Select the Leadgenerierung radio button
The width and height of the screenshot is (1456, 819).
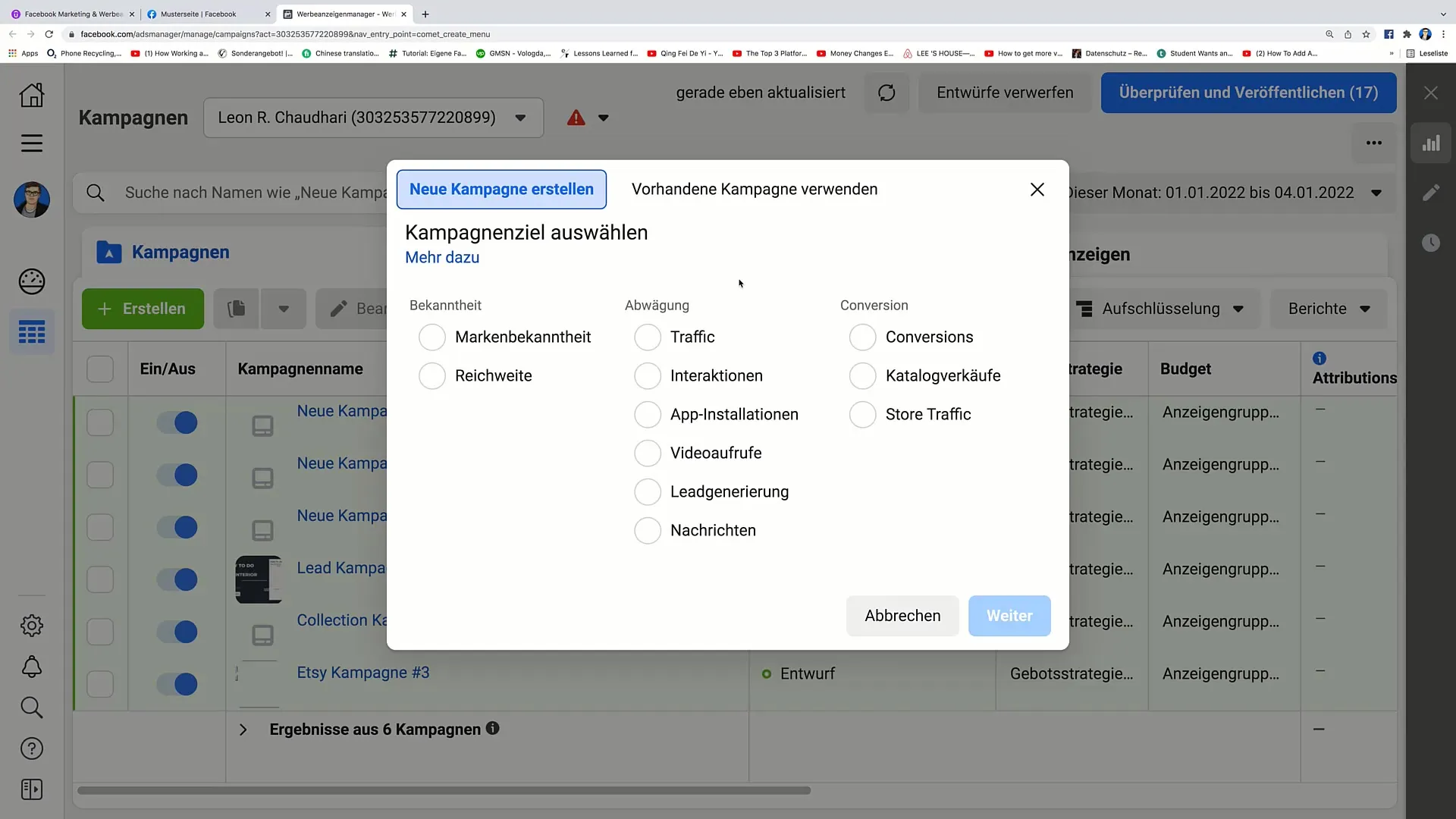(x=648, y=491)
